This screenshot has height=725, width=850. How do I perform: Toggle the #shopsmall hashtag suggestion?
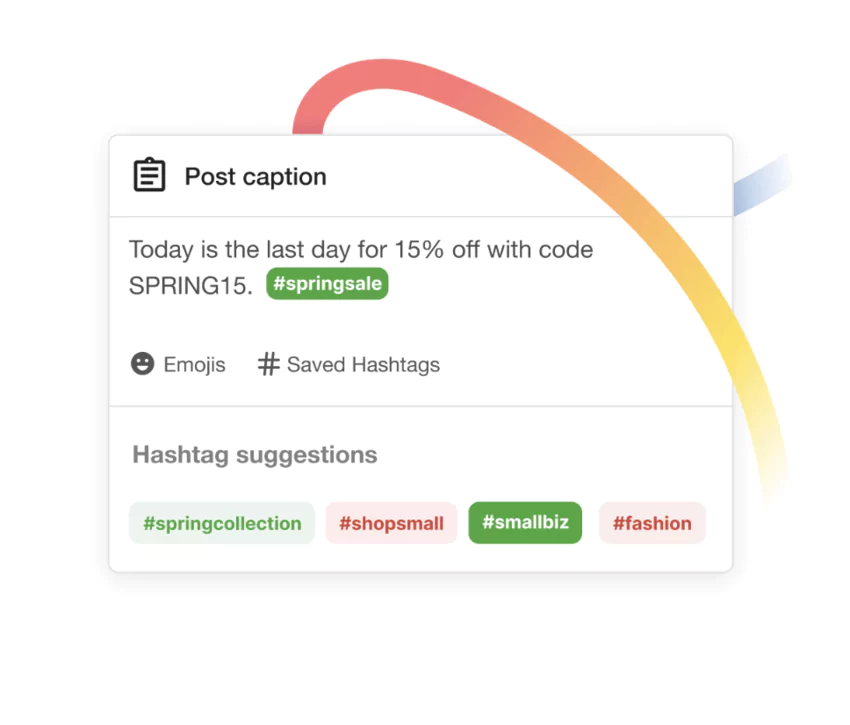(x=391, y=522)
